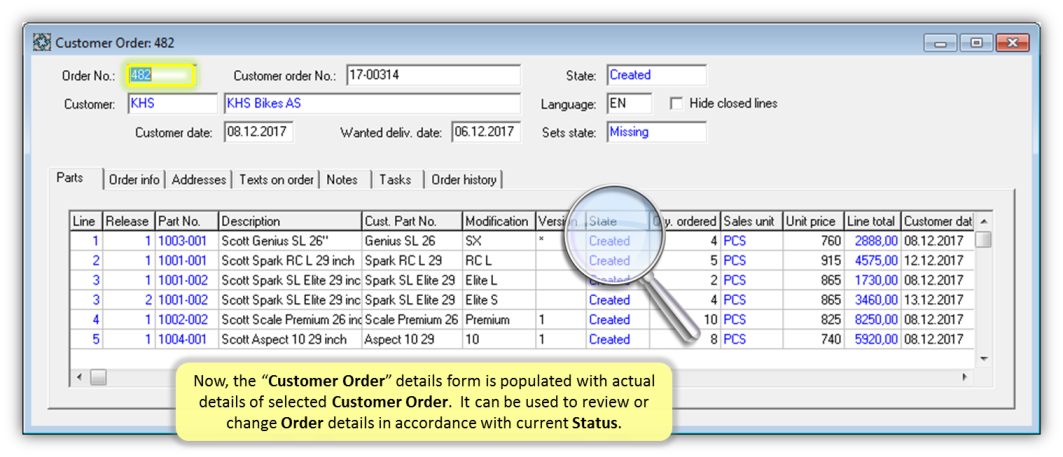Maximize the Customer Order window
1063x457 pixels.
coord(976,43)
